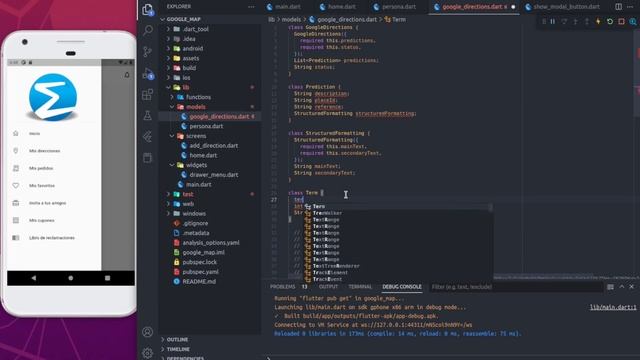The width and height of the screenshot is (640, 360).
Task: Expand the TIMELINE section
Action: pyautogui.click(x=178, y=349)
